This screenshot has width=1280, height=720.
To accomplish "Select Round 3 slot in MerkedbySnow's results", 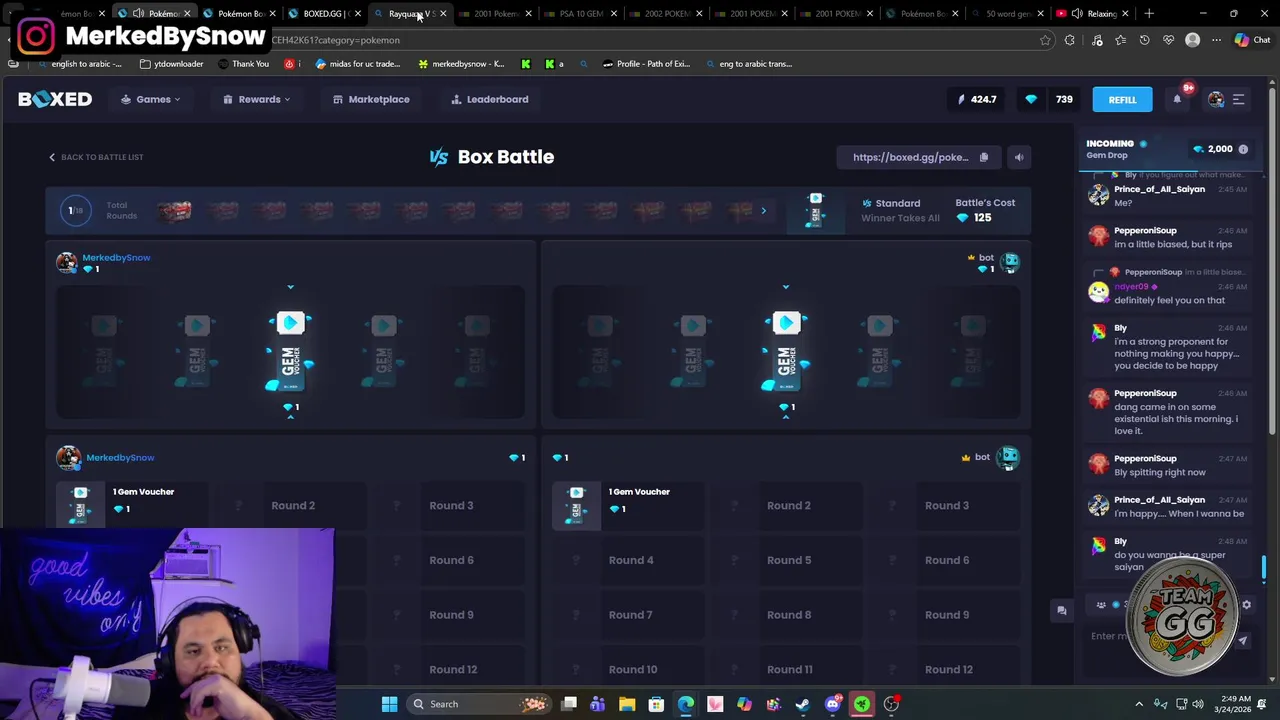I will coord(451,505).
